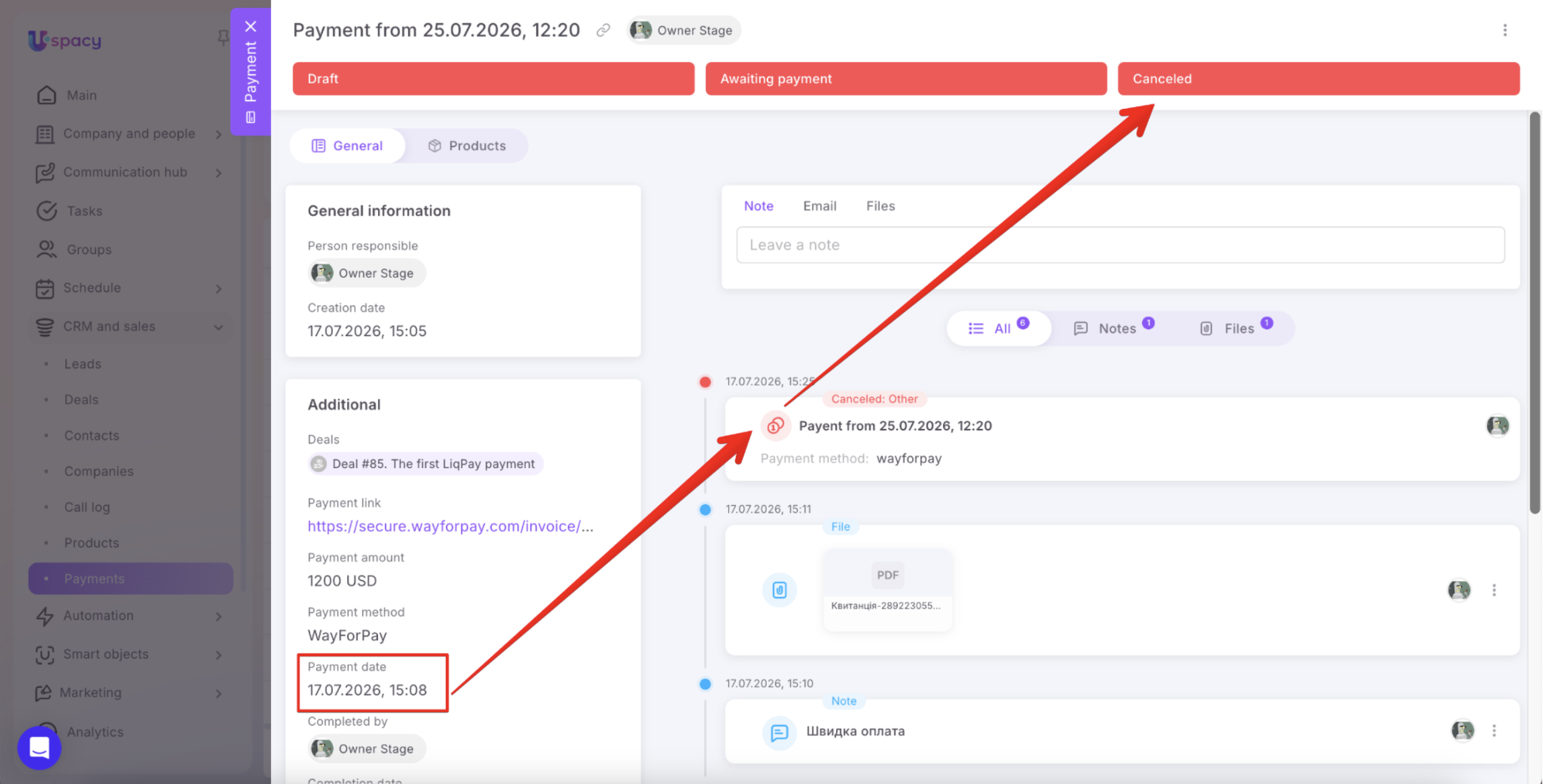The image size is (1543, 784).
Task: Click the Creation date 17.07.2026, 15:05 value
Action: tap(367, 331)
